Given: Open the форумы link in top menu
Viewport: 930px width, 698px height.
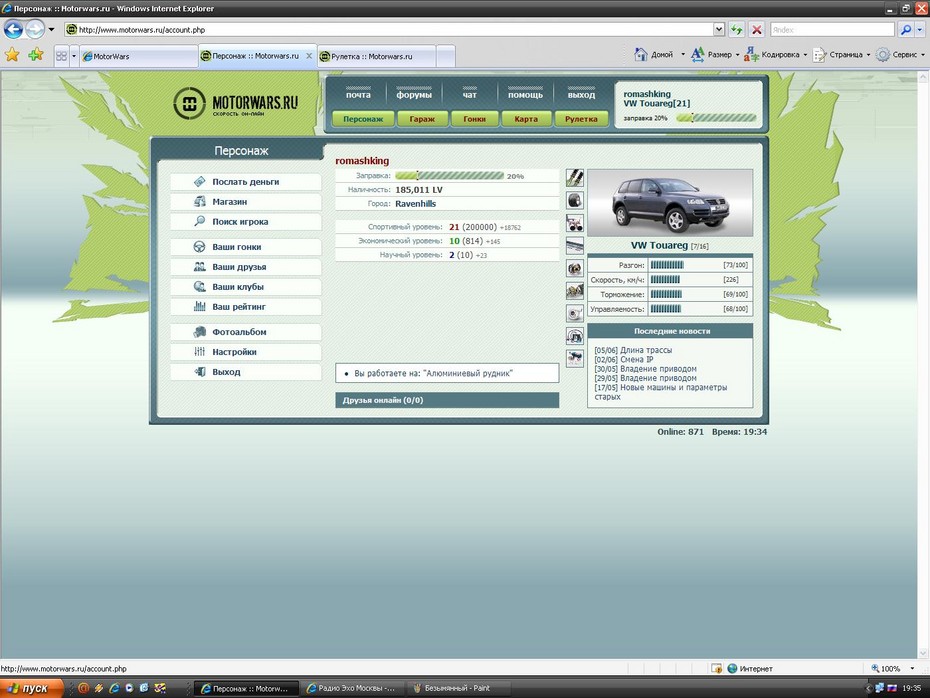Looking at the screenshot, I should tap(414, 94).
